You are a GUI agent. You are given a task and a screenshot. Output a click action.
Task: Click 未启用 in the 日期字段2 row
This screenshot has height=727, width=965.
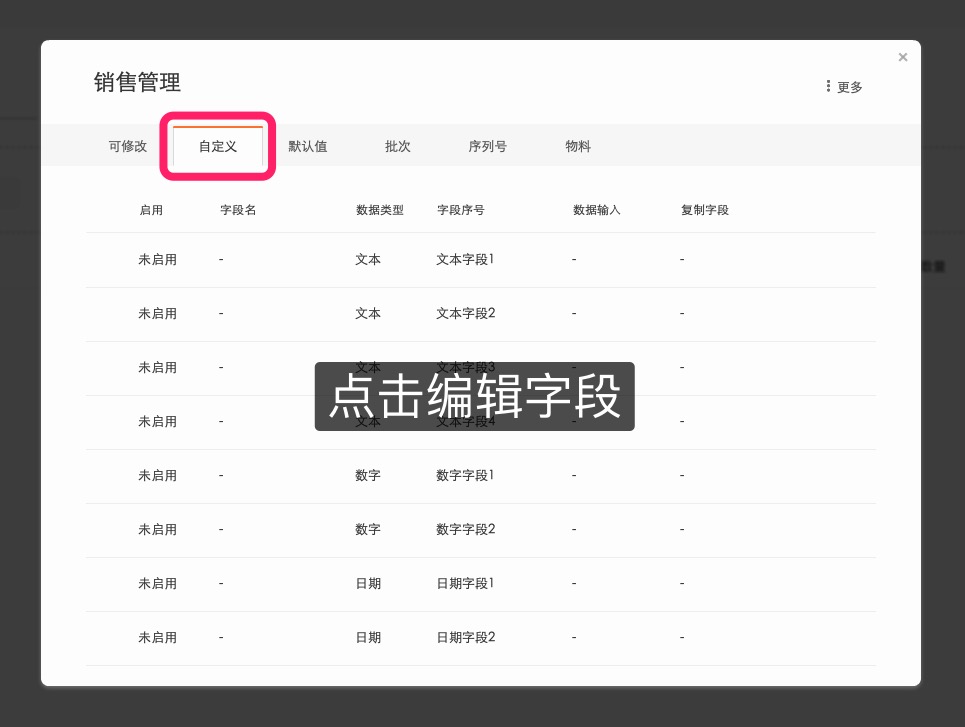coord(158,638)
